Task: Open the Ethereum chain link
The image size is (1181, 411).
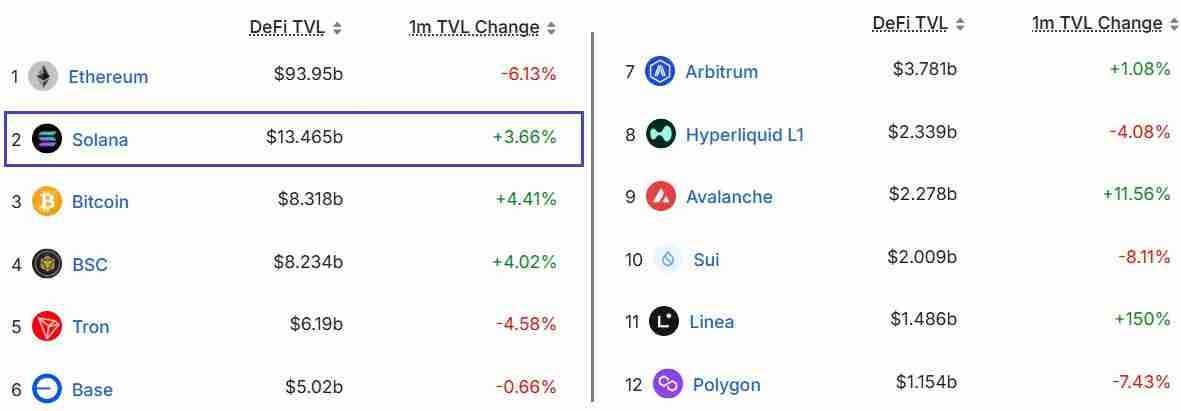Action: (108, 77)
